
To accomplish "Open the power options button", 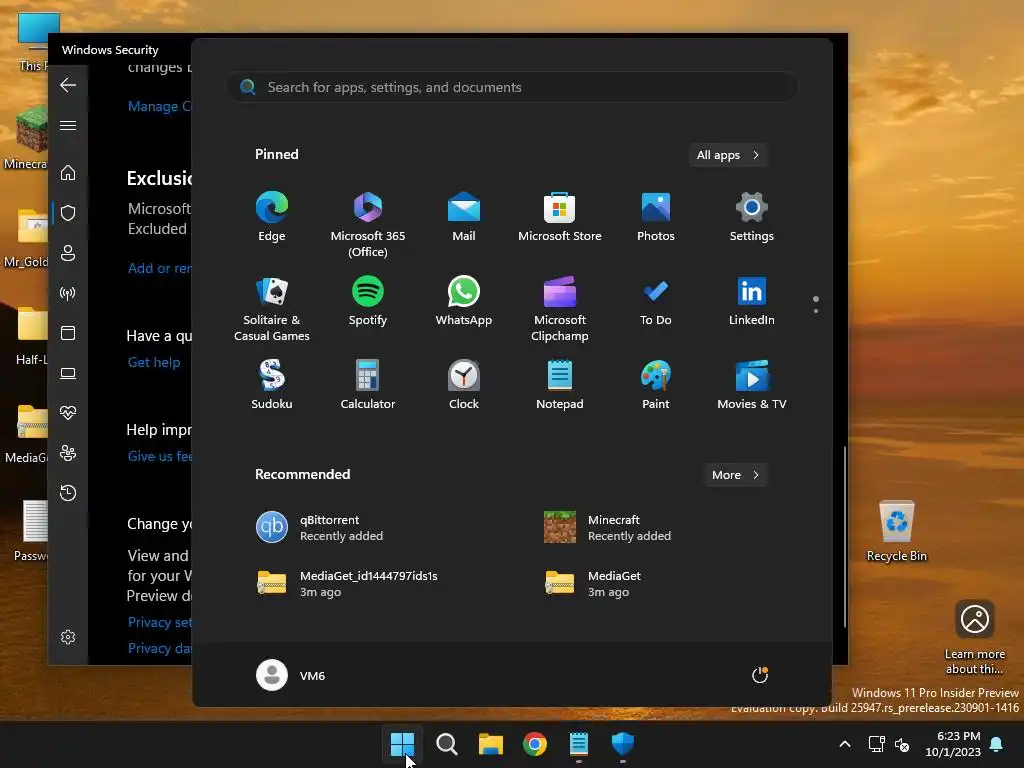I will (x=760, y=675).
